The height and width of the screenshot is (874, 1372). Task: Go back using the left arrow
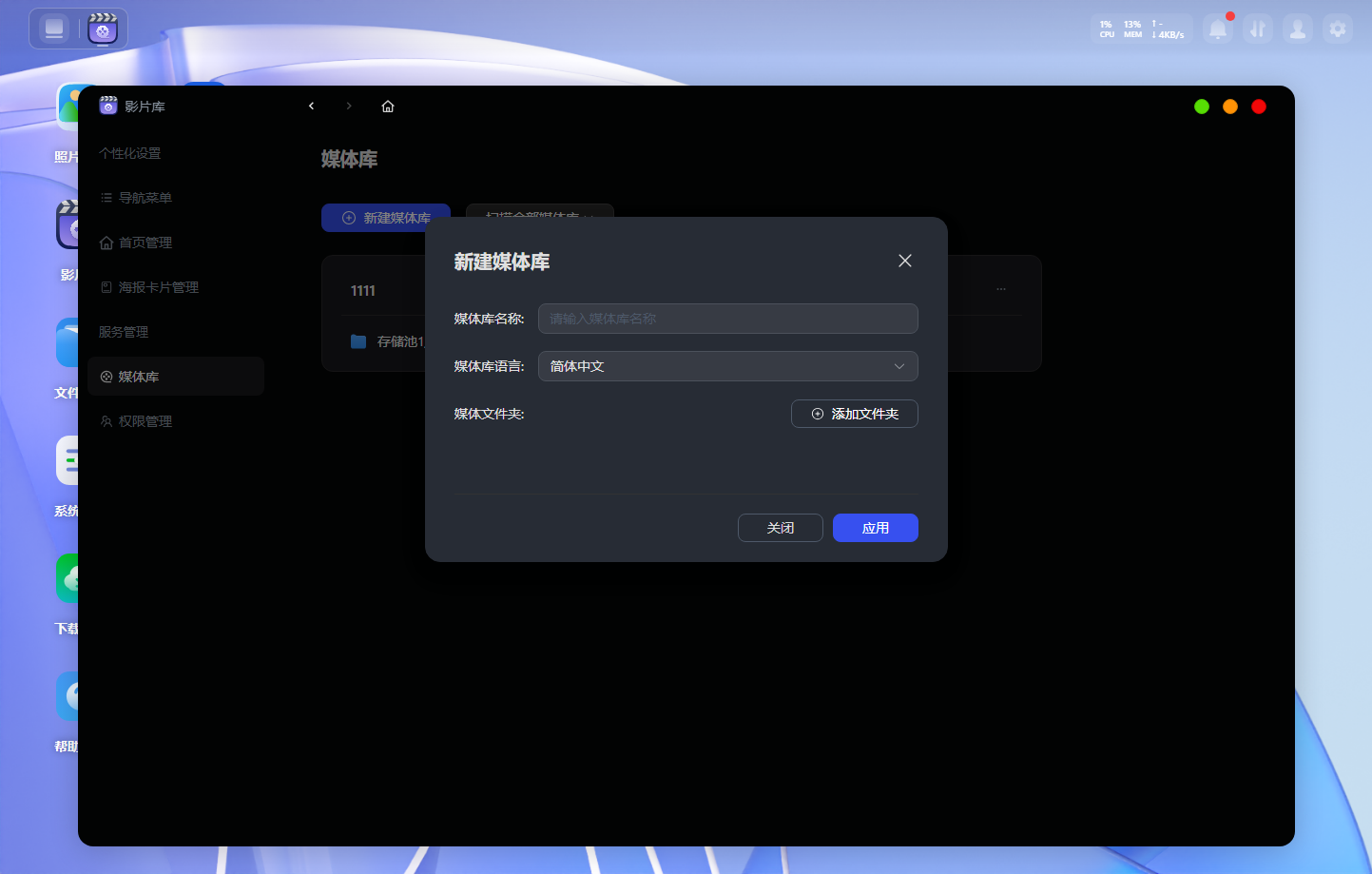click(x=311, y=107)
